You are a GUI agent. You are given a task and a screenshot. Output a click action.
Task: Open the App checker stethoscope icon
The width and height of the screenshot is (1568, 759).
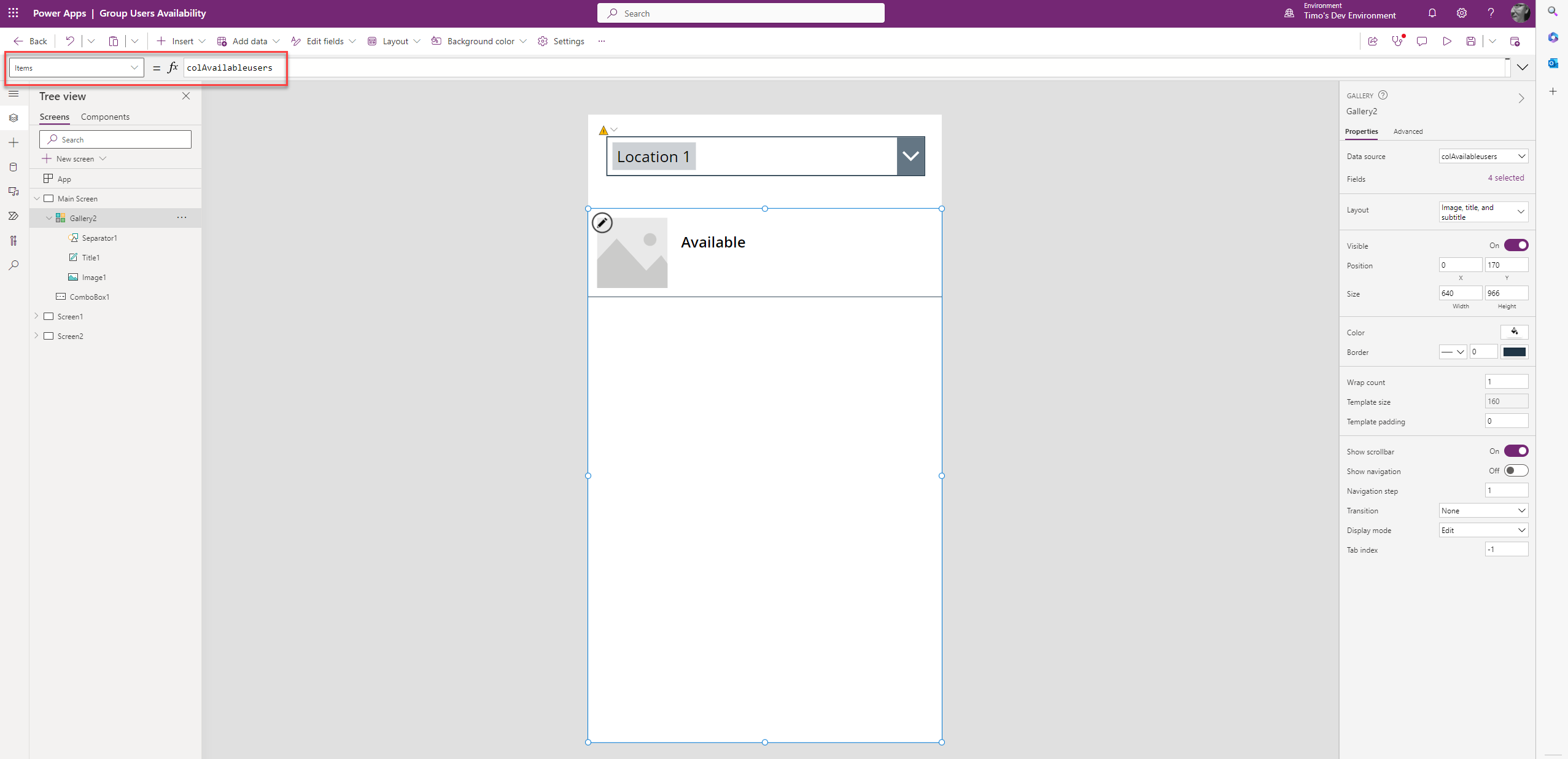tap(1397, 41)
